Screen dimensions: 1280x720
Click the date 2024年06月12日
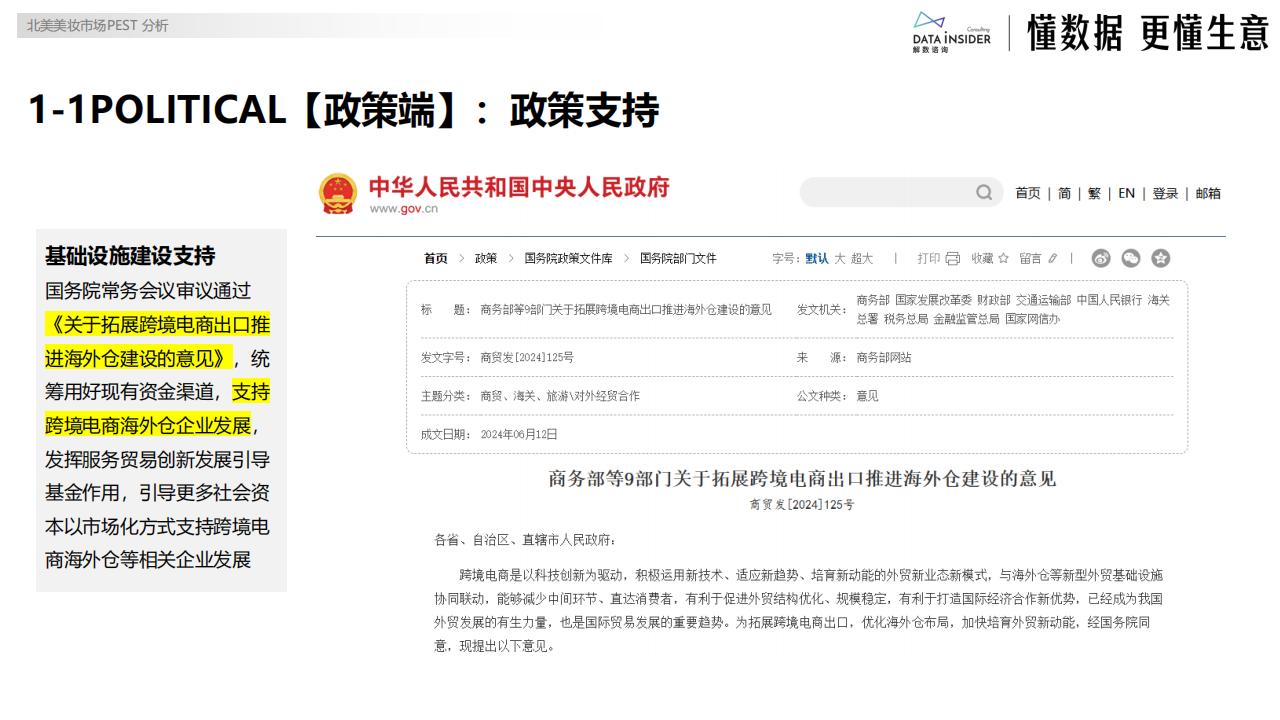click(x=519, y=434)
